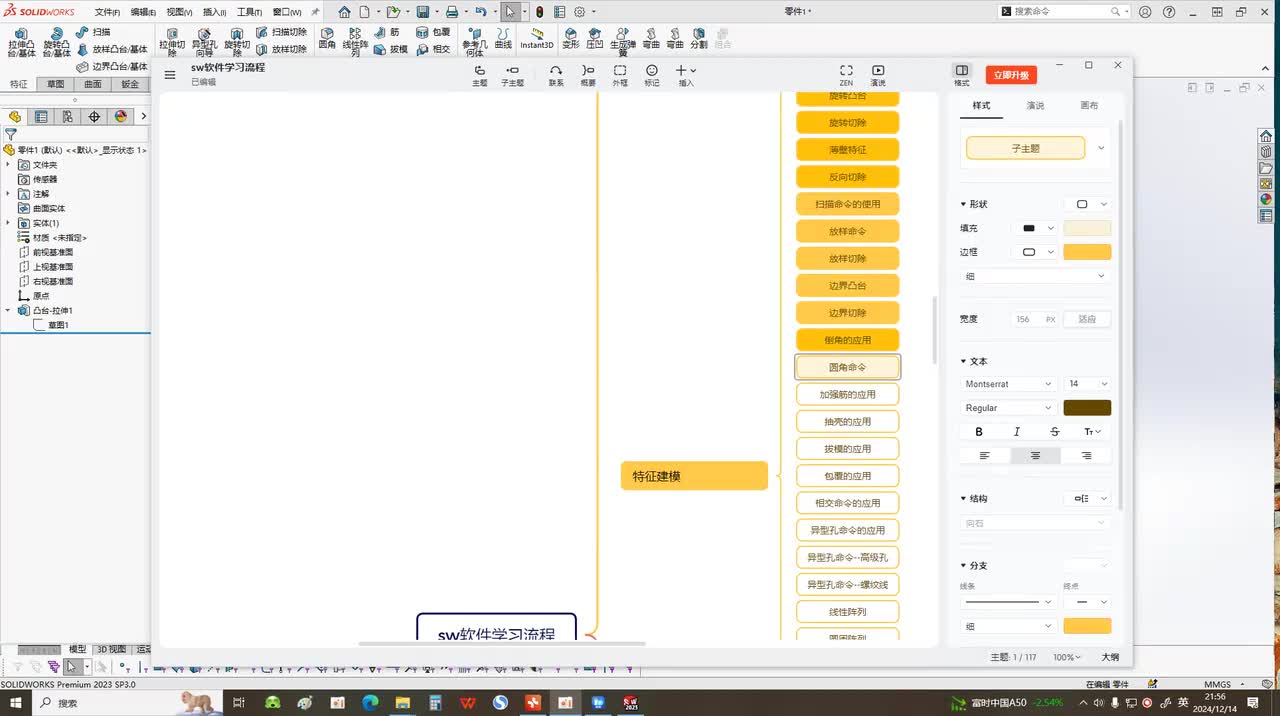Align text center in style panel
Viewport: 1280px width, 716px height.
click(1035, 456)
